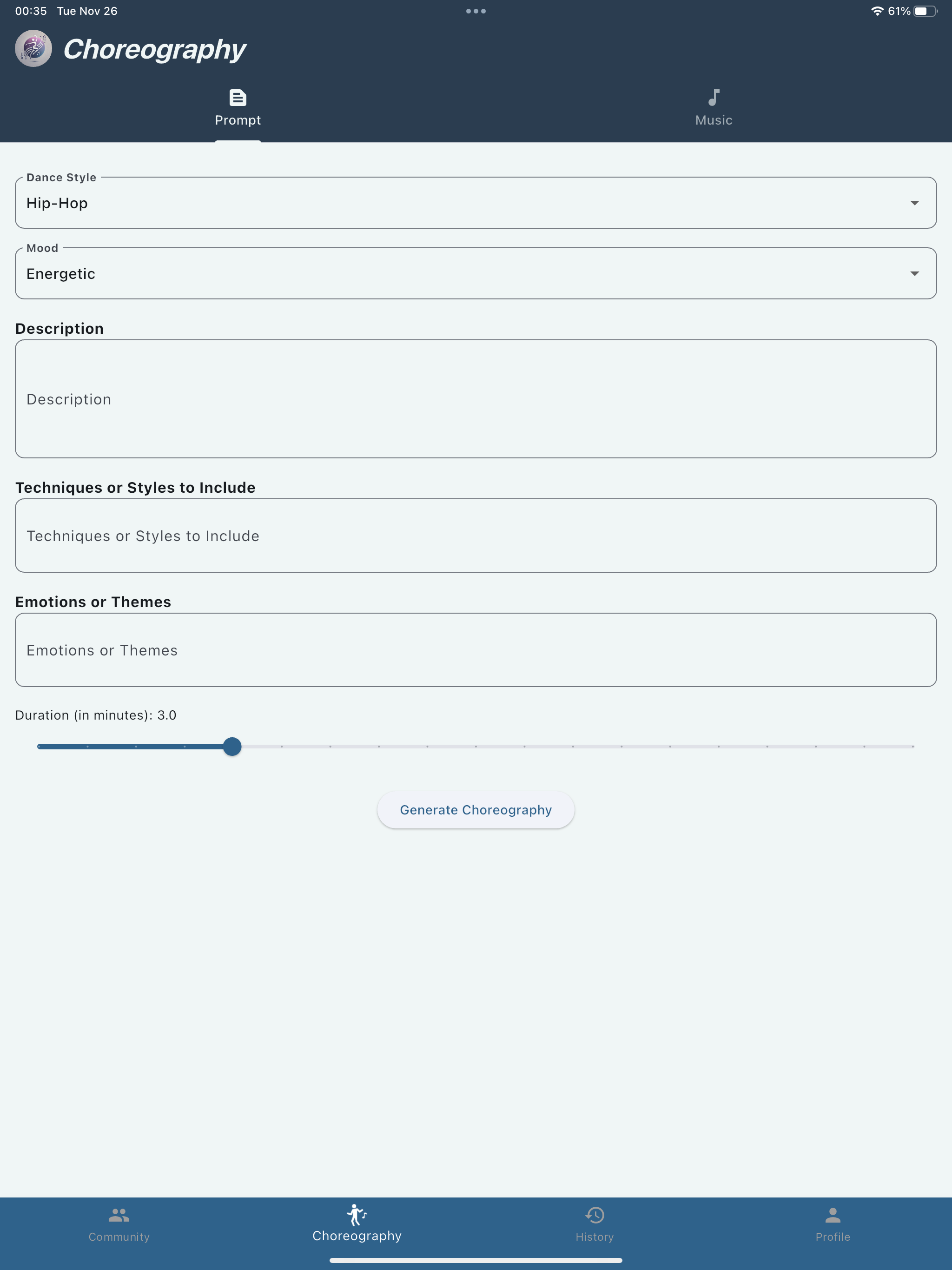
Task: Click the Choreography page title
Action: click(154, 49)
